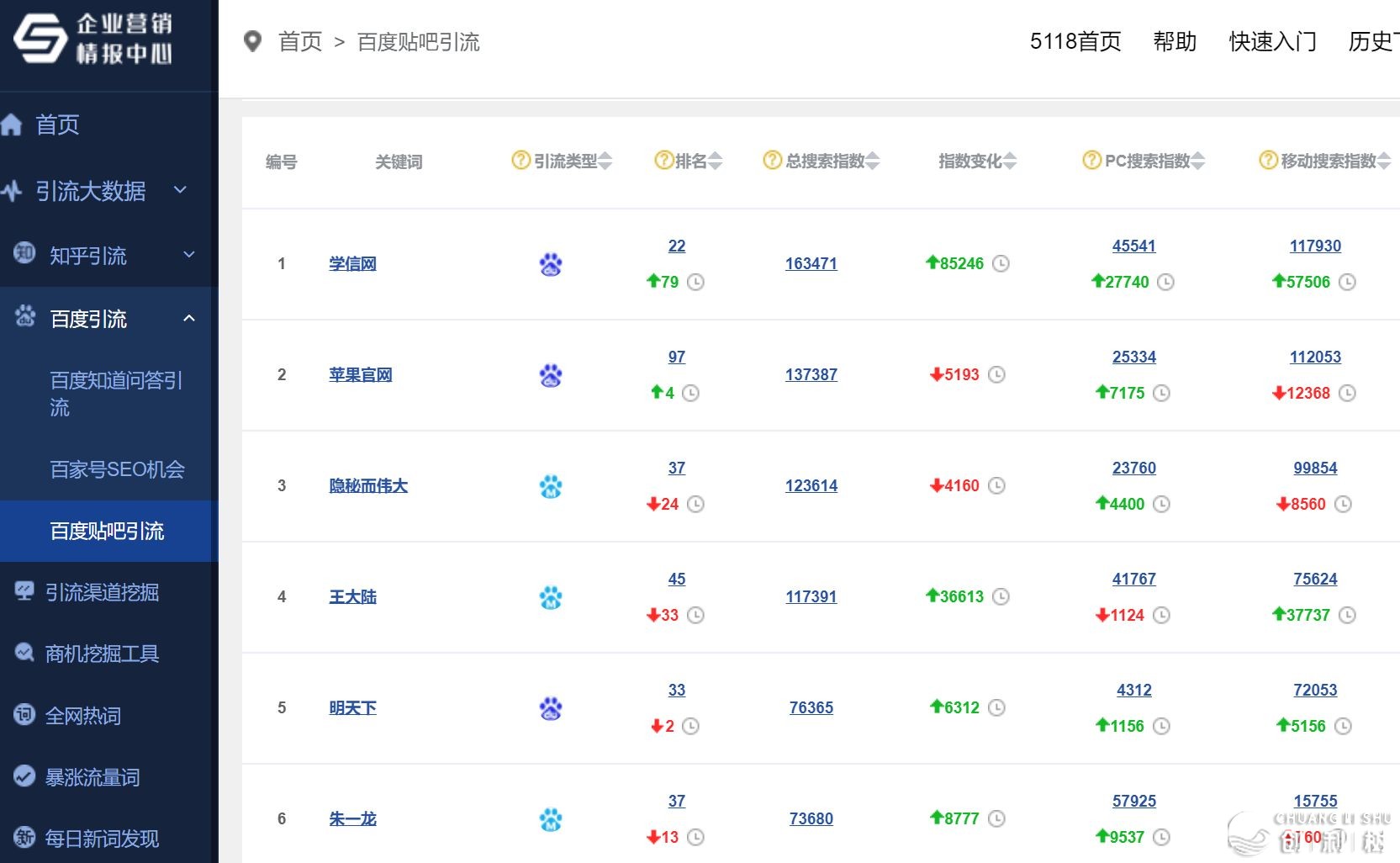
Task: Click the 企业营销情报中心 logo
Action: point(92,39)
